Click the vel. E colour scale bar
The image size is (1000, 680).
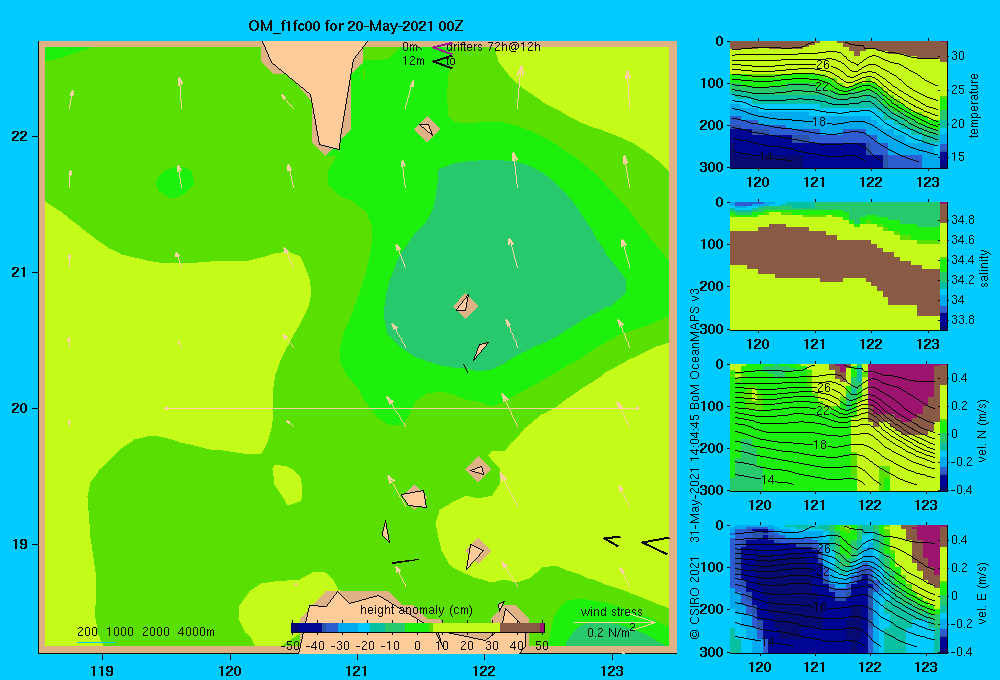[x=943, y=589]
